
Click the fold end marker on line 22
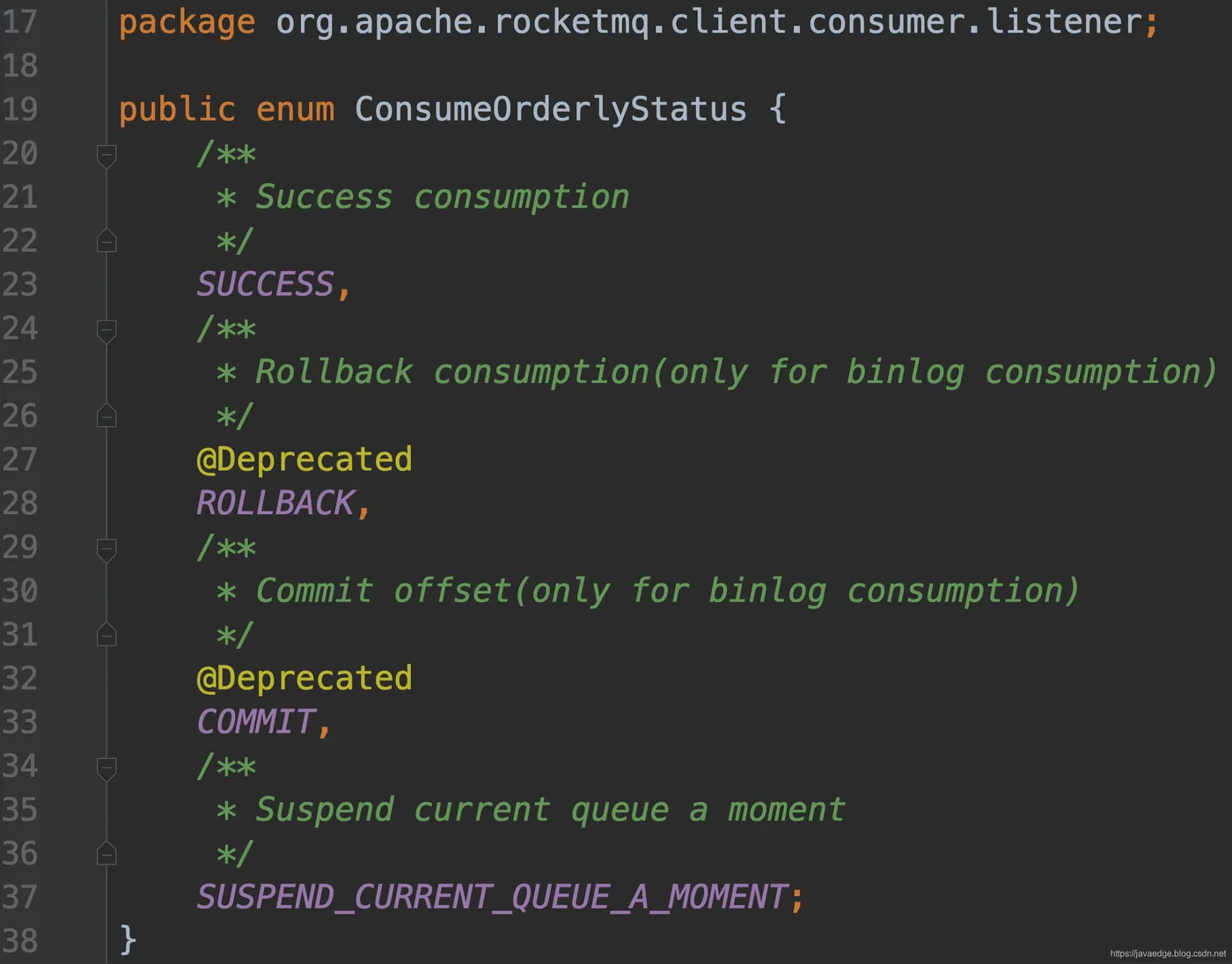[106, 240]
